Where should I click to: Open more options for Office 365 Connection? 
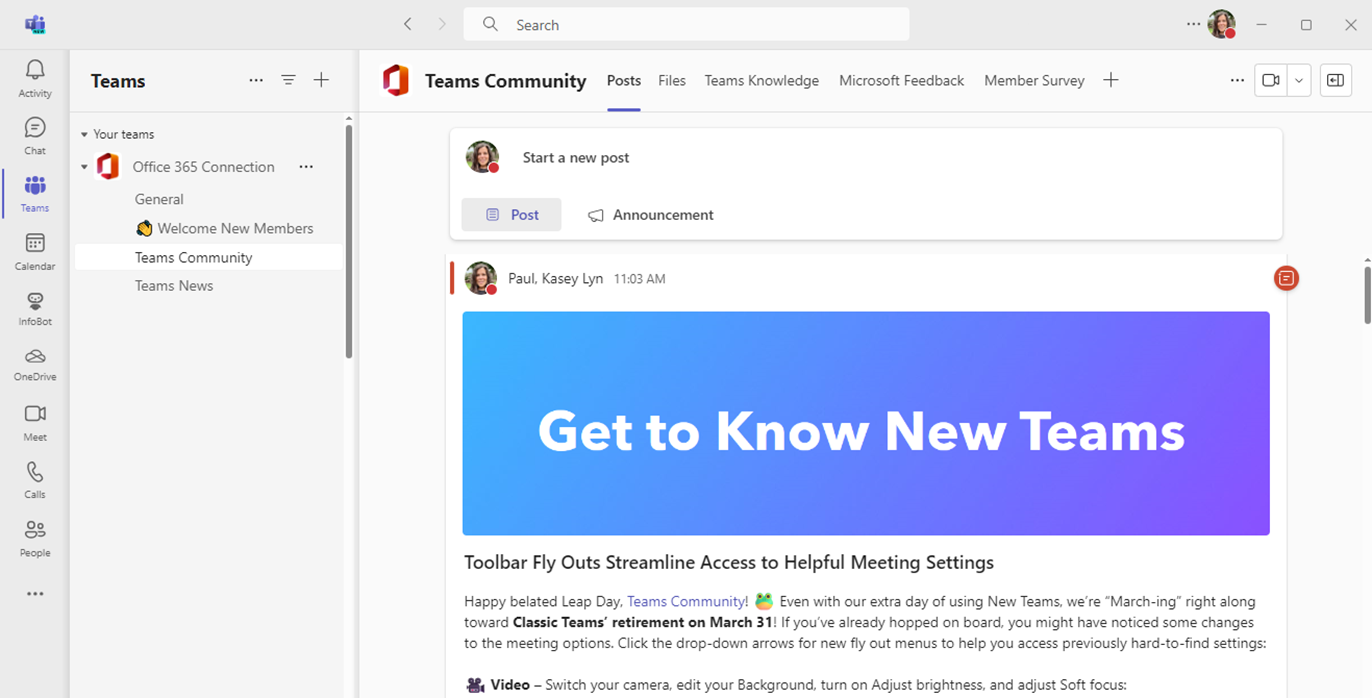pyautogui.click(x=306, y=167)
